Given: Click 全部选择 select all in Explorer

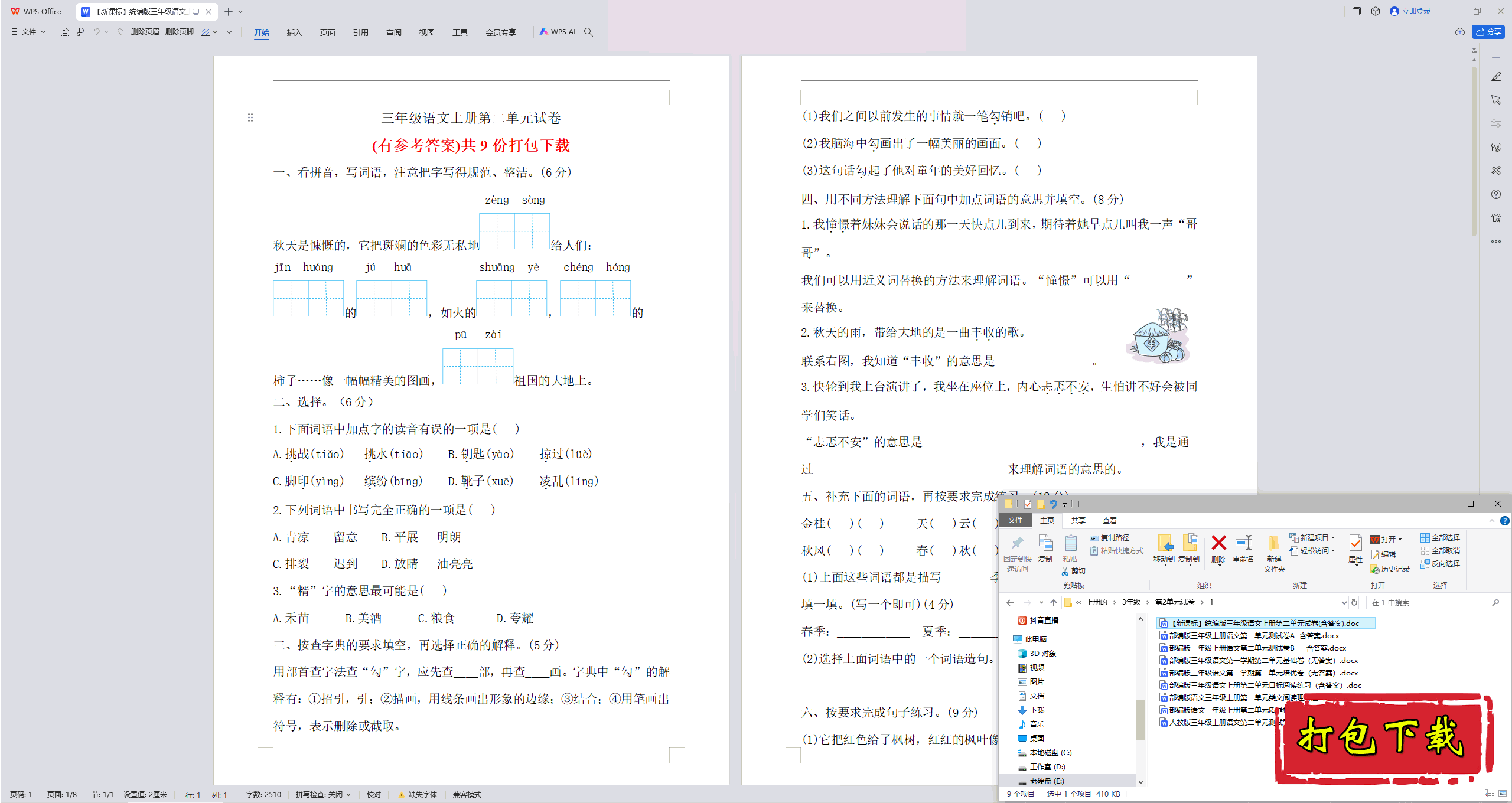Looking at the screenshot, I should coord(1441,538).
